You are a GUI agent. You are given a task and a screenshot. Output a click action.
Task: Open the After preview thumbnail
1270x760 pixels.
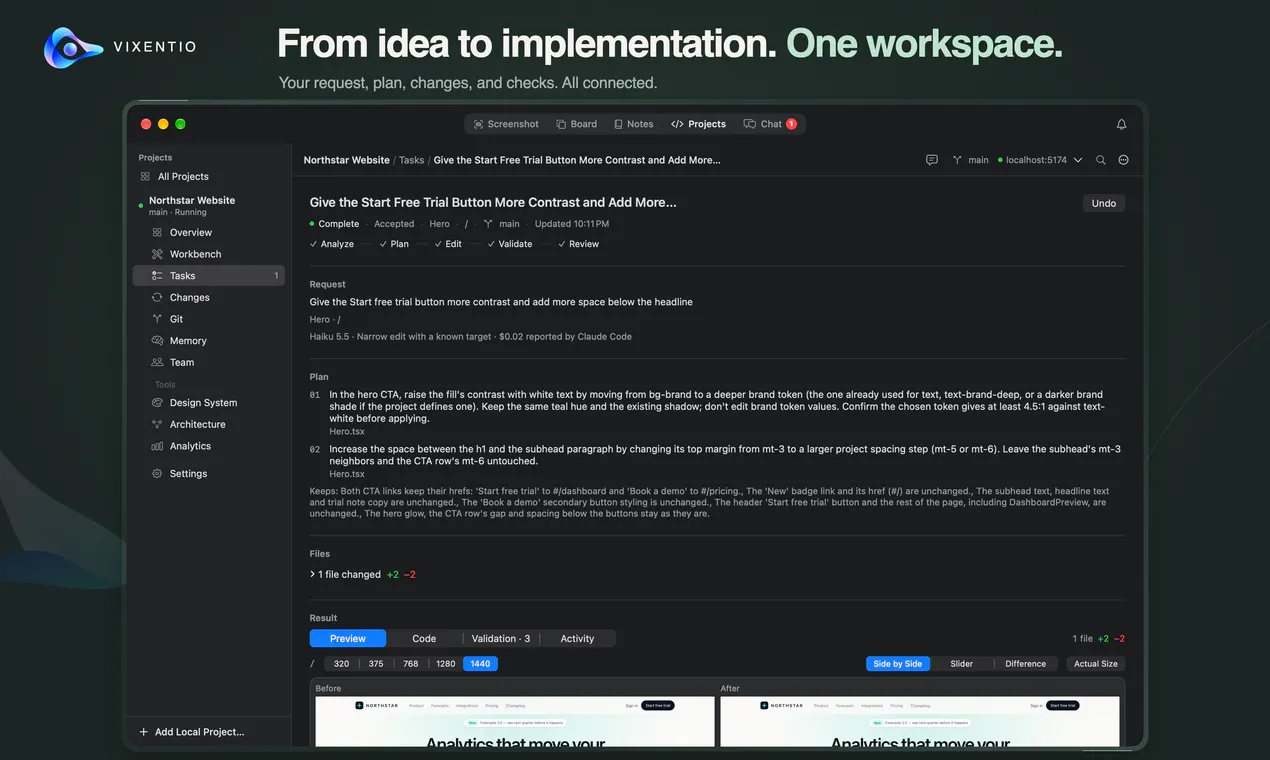(x=920, y=721)
